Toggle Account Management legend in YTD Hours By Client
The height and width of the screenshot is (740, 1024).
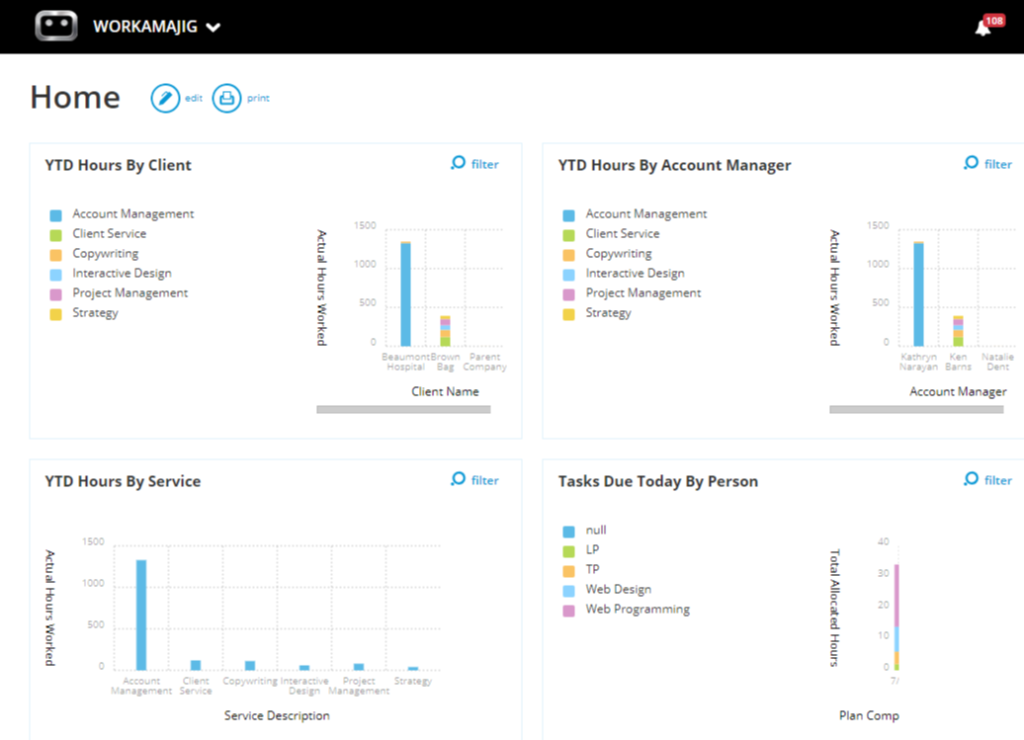point(132,214)
